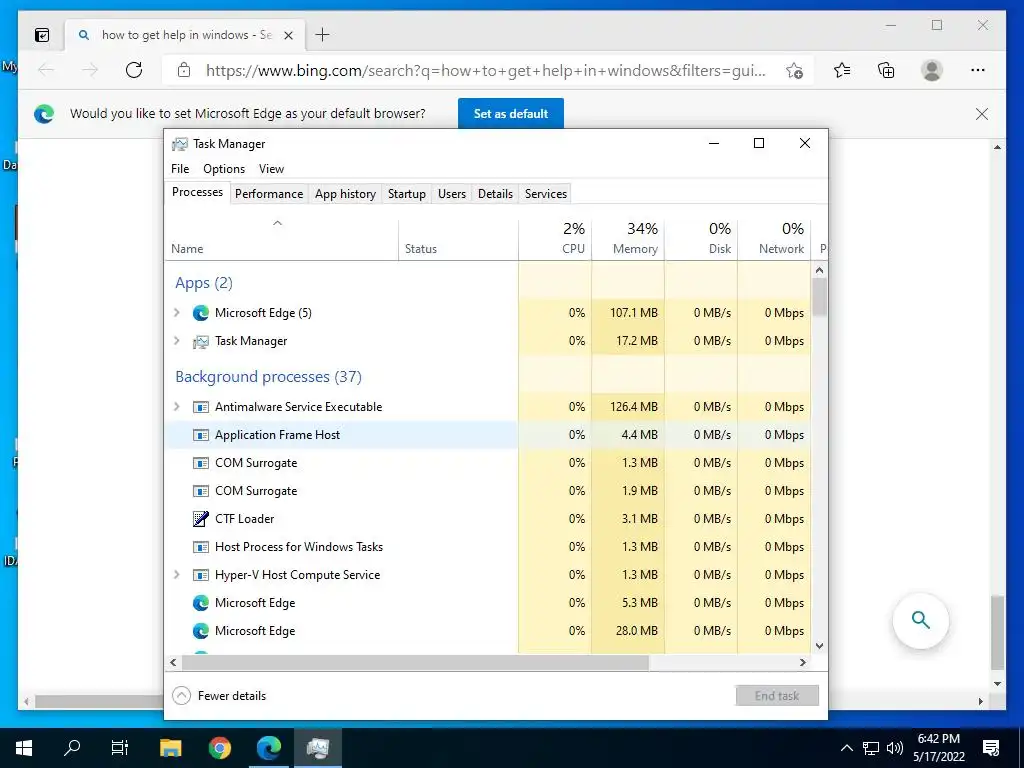Click the CTF Loader process icon
The image size is (1024, 768).
[x=200, y=519]
